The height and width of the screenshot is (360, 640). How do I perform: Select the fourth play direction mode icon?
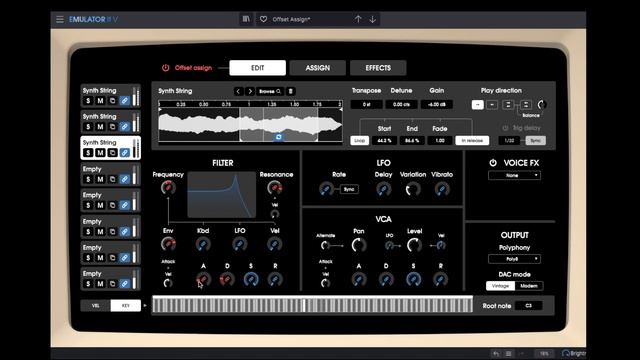[526, 105]
